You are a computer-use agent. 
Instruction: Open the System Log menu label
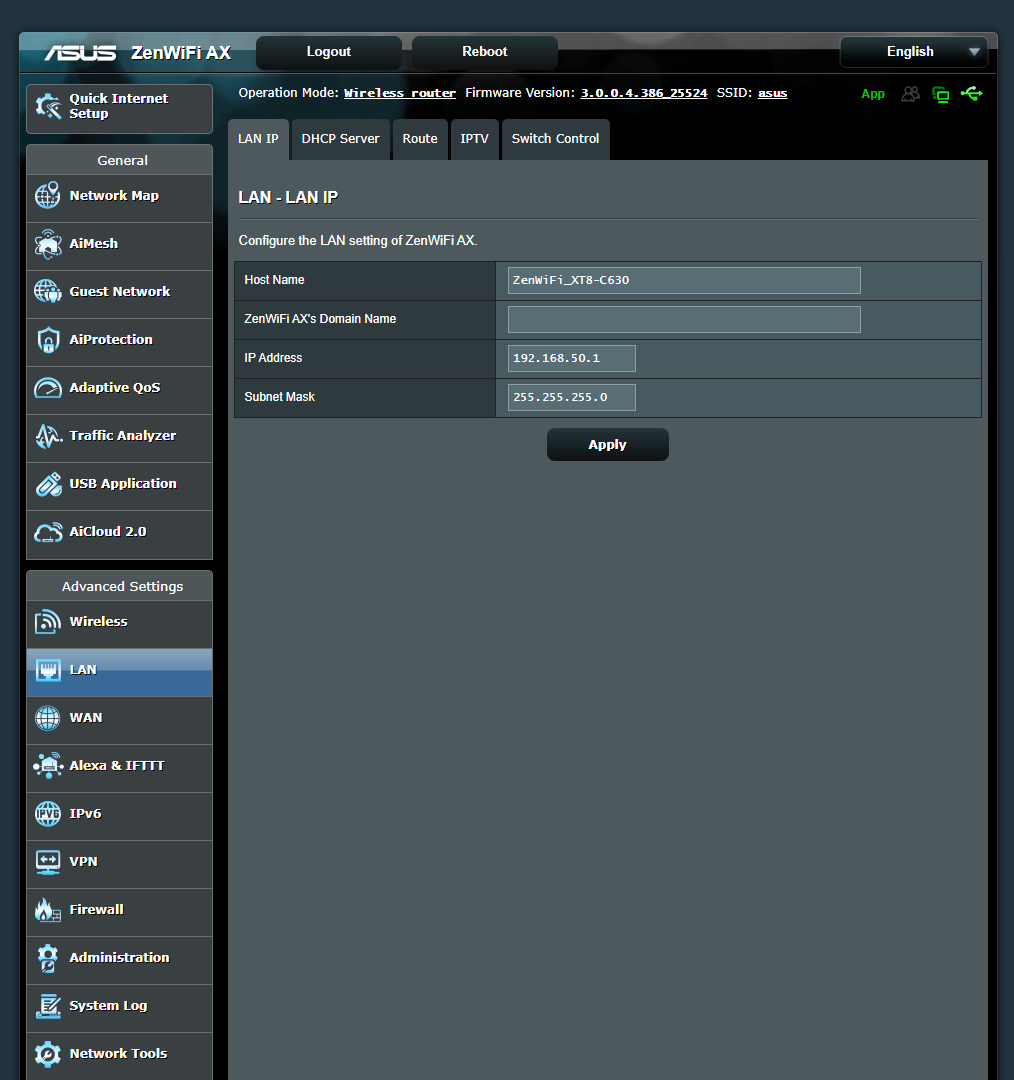coord(108,1006)
